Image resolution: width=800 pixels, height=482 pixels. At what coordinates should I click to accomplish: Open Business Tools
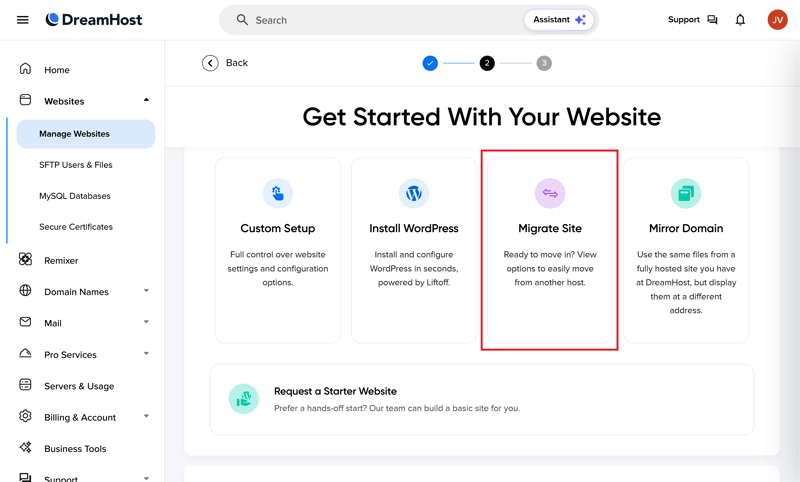click(75, 449)
